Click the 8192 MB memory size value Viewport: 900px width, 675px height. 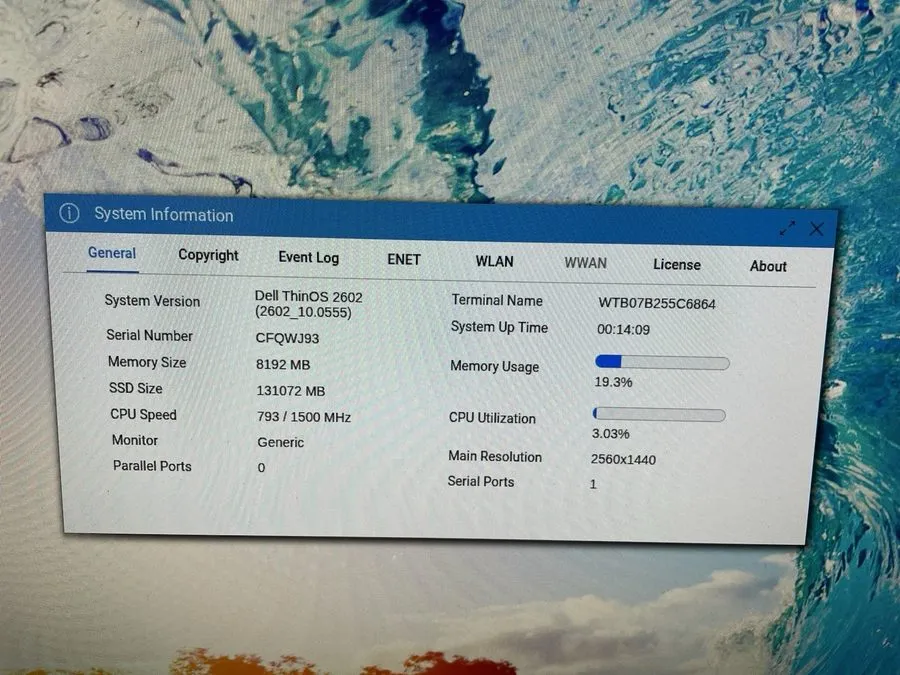pos(283,364)
